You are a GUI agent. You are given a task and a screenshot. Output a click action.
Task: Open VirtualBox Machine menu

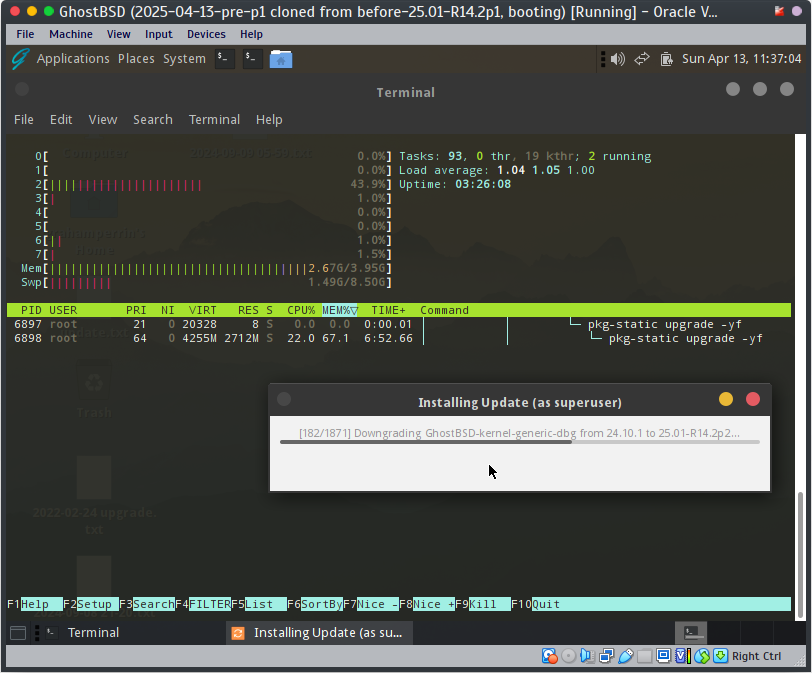(71, 34)
